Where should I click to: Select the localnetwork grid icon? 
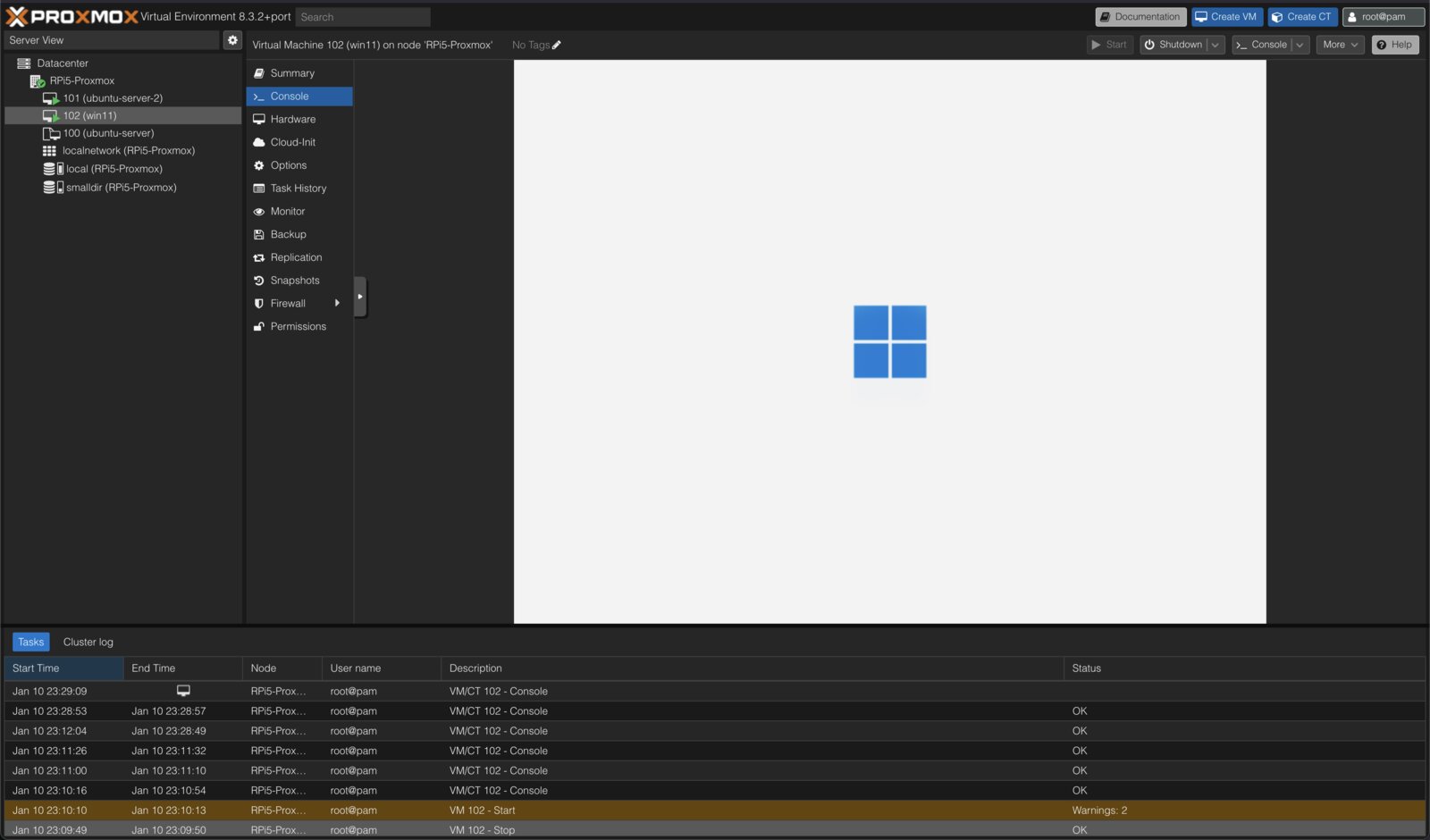49,151
